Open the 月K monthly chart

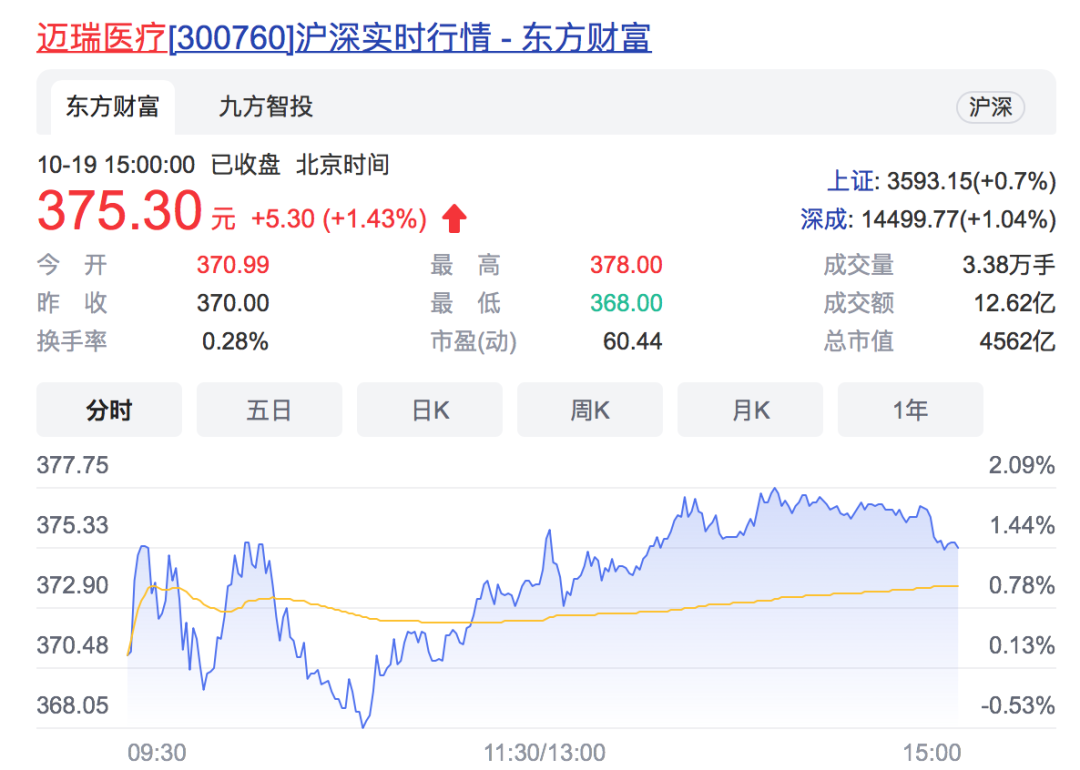click(750, 410)
